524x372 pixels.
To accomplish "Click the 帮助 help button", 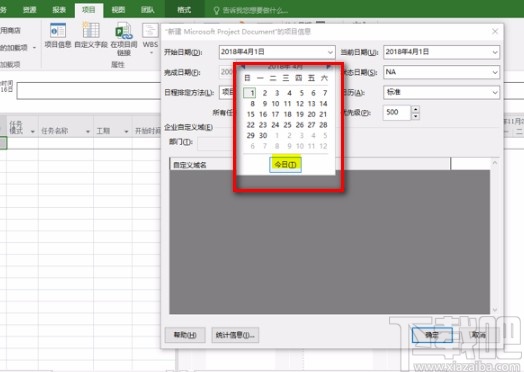I will pyautogui.click(x=185, y=335).
